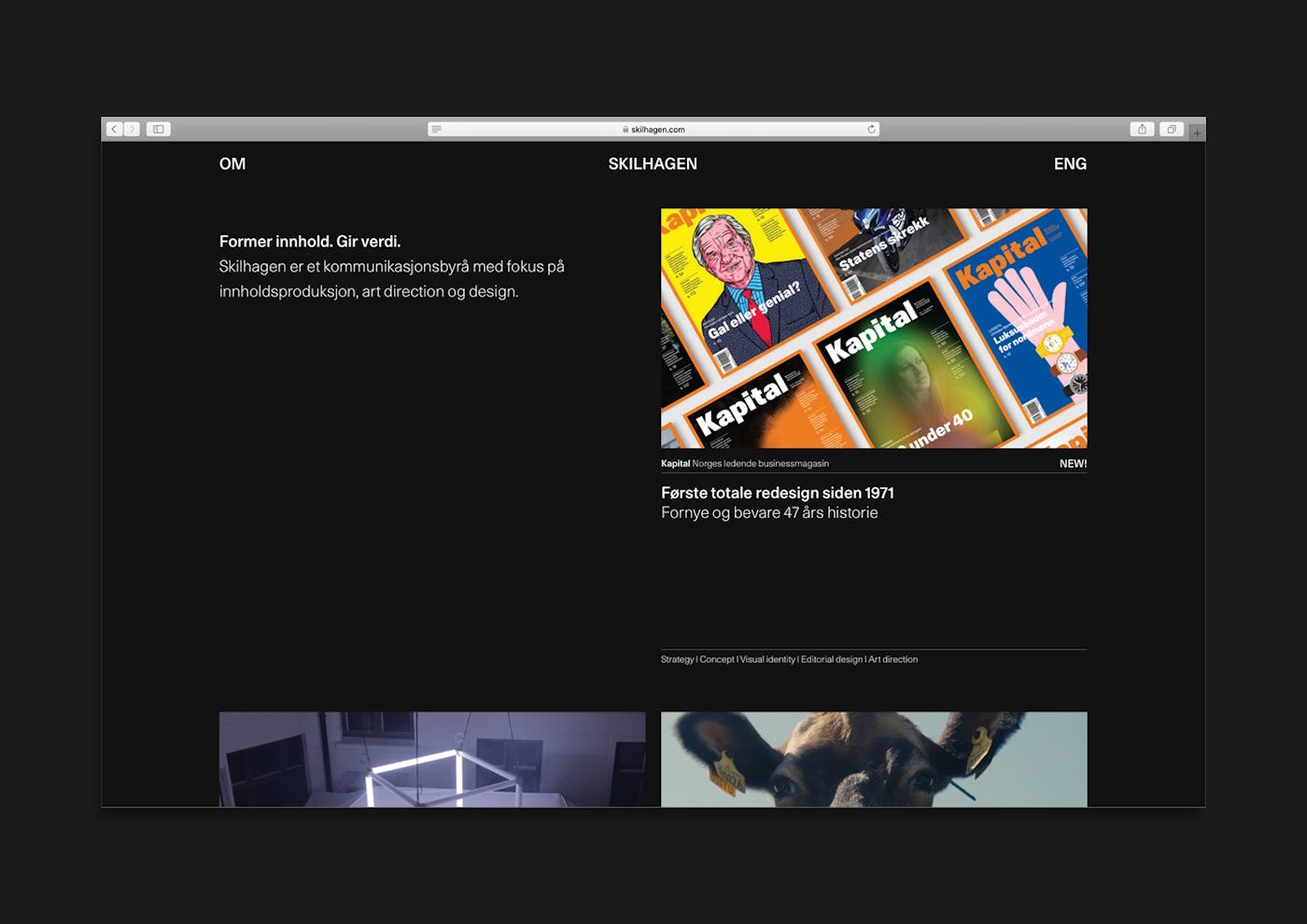Open the reader view icon in address bar

pos(437,130)
